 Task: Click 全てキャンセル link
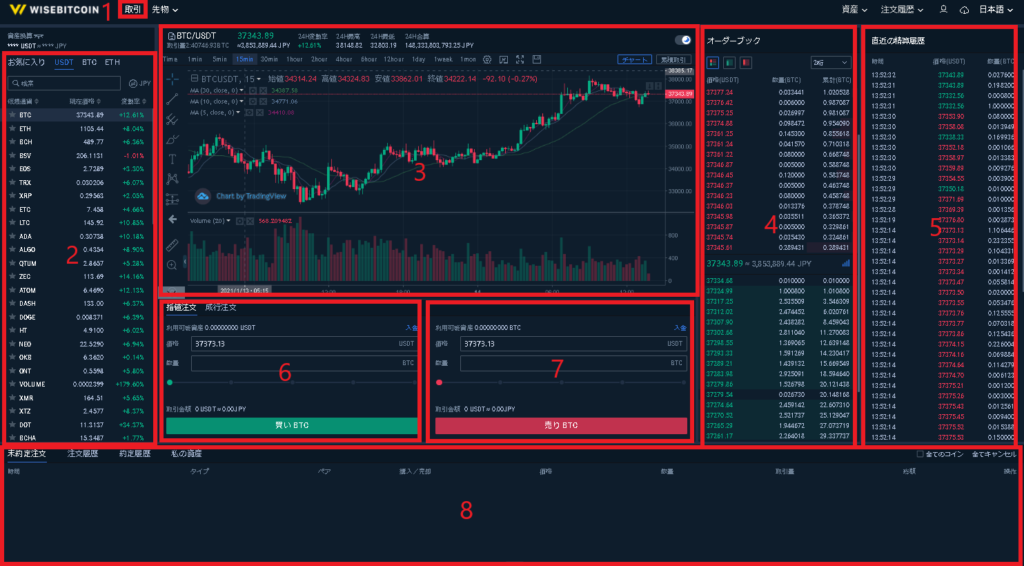click(994, 454)
